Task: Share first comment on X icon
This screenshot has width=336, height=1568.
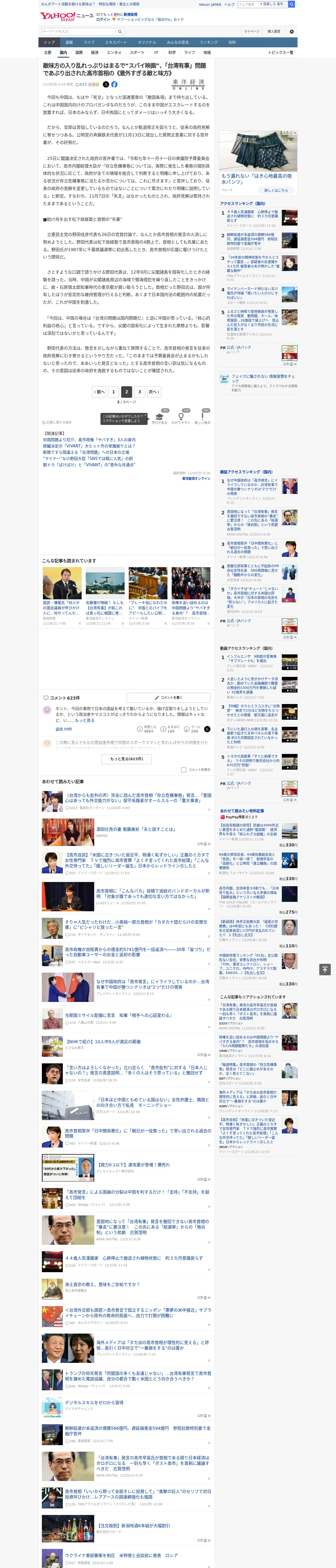Action: pyautogui.click(x=207, y=729)
